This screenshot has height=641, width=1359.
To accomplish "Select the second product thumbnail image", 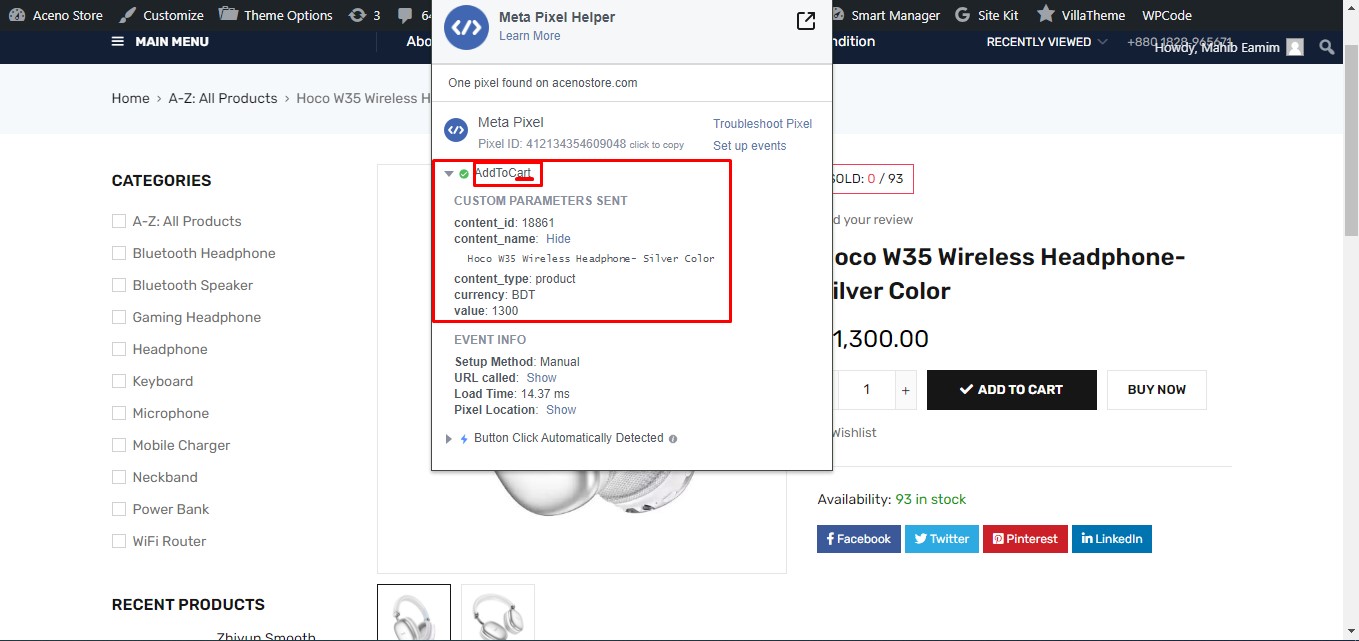I will 498,612.
